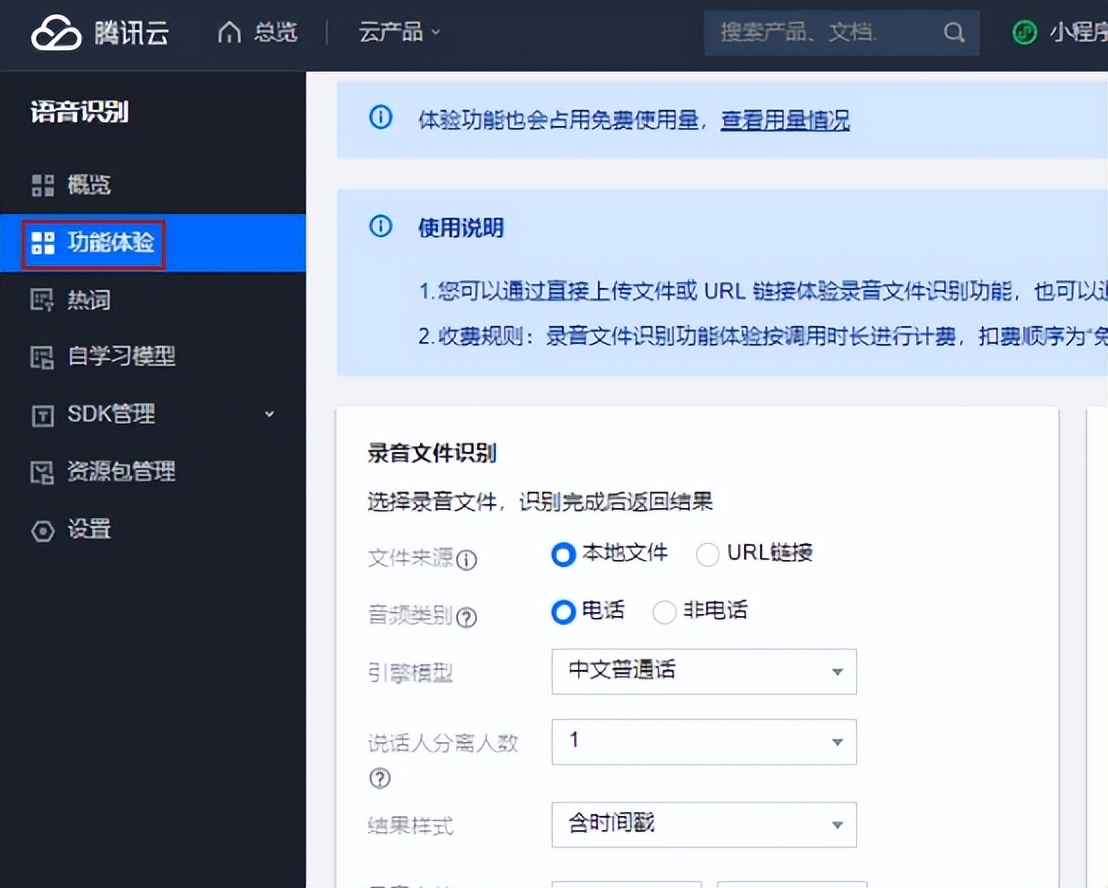1108x888 pixels.
Task: Select the 本地文件 radio button
Action: (563, 554)
